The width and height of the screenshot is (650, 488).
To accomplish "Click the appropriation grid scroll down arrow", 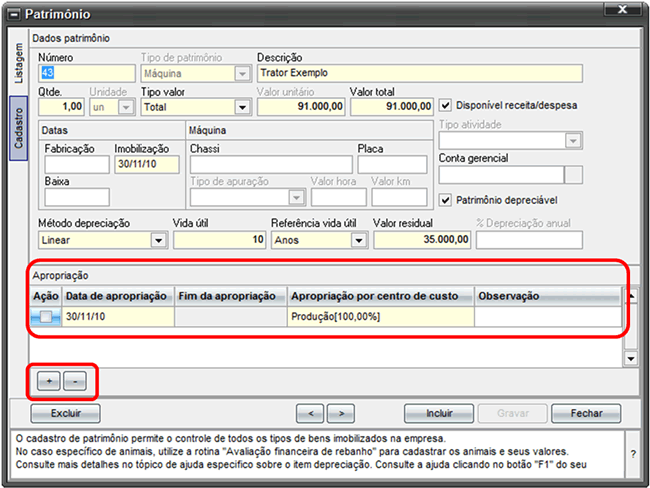I will [631, 359].
